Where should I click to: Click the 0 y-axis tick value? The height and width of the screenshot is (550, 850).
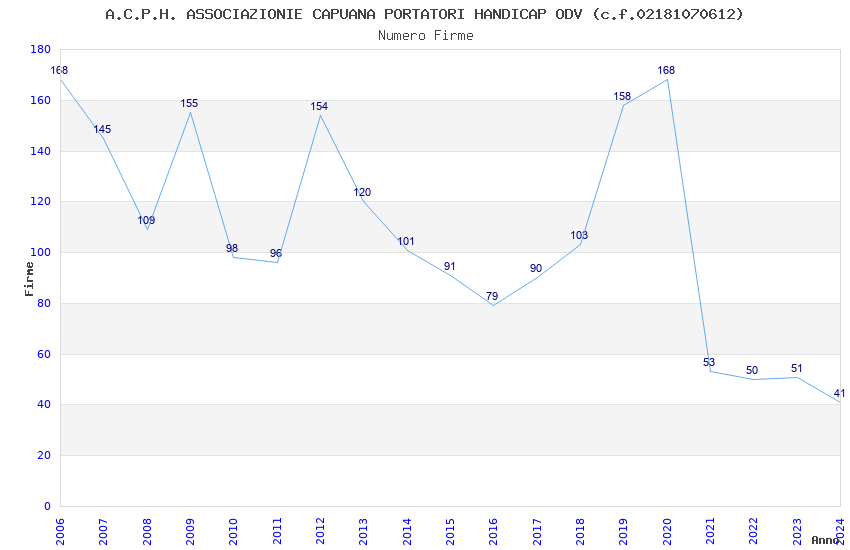click(x=48, y=506)
